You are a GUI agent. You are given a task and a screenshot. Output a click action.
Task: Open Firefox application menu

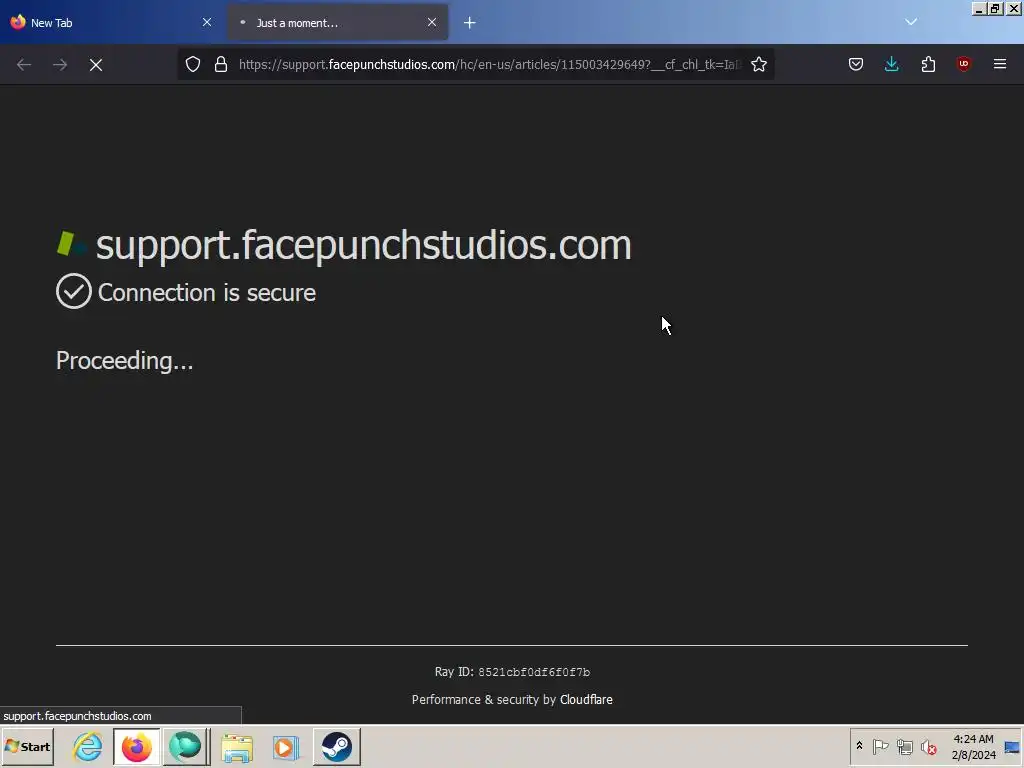coord(1000,64)
